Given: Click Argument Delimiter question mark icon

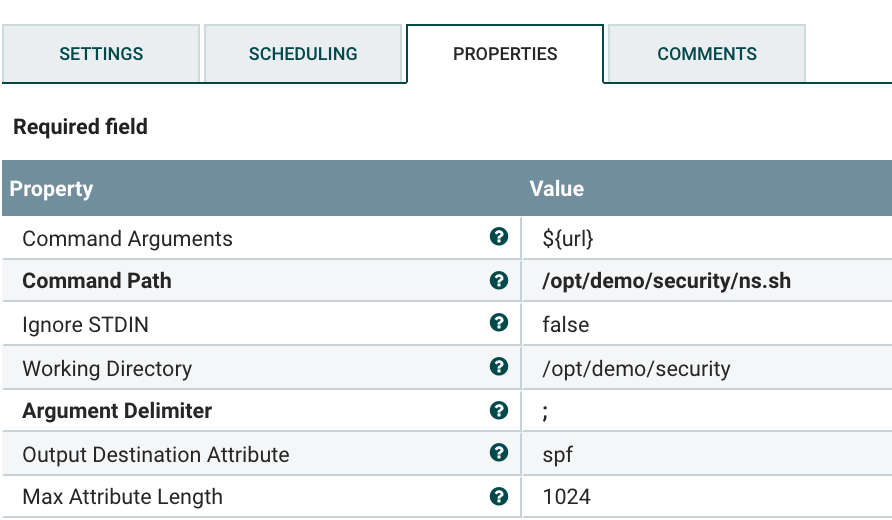Looking at the screenshot, I should (498, 410).
